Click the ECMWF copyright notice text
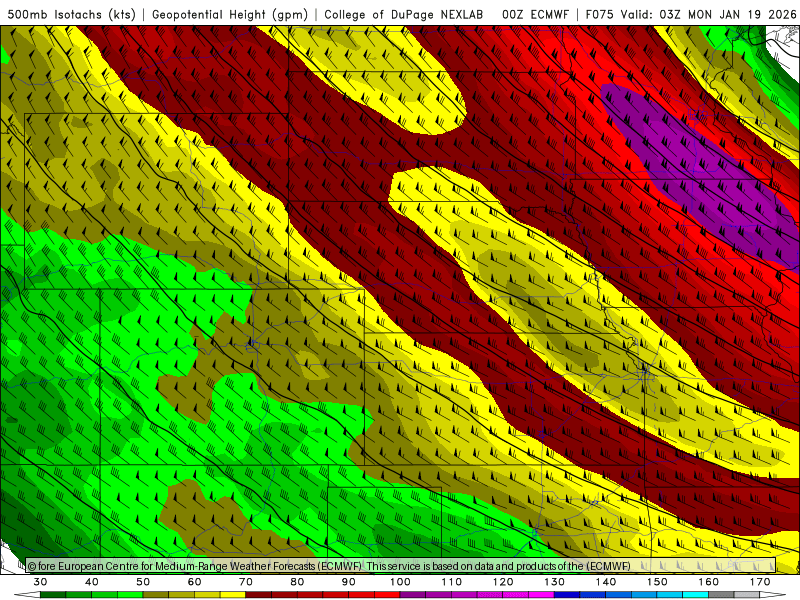The height and width of the screenshot is (600, 800). tap(329, 566)
